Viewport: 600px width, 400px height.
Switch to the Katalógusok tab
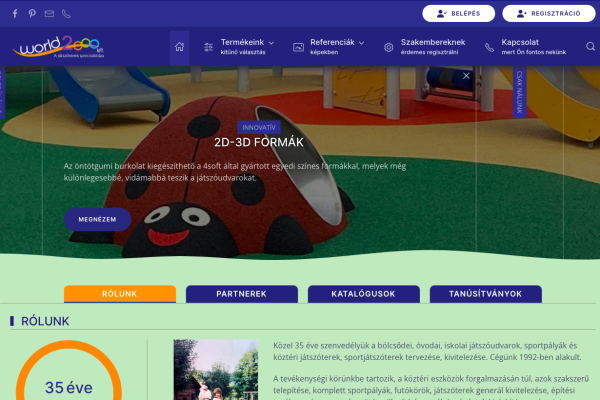coord(364,294)
